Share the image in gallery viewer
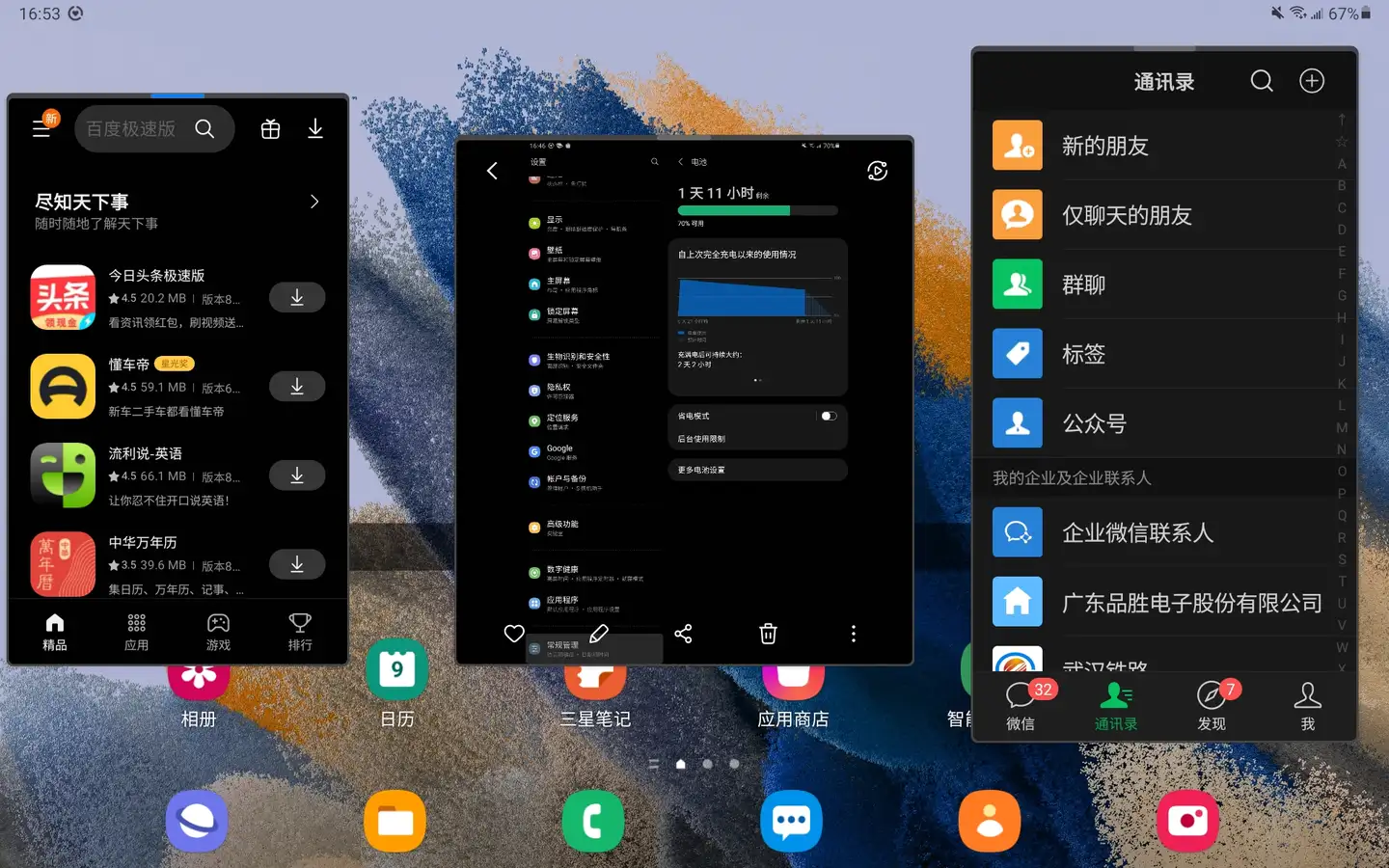Image resolution: width=1389 pixels, height=868 pixels. pyautogui.click(x=683, y=634)
